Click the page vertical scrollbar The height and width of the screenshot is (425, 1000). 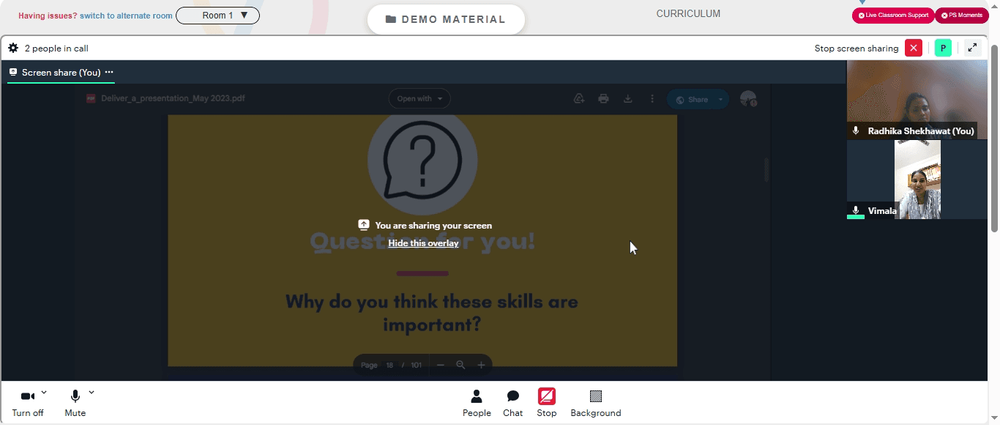pyautogui.click(x=995, y=137)
